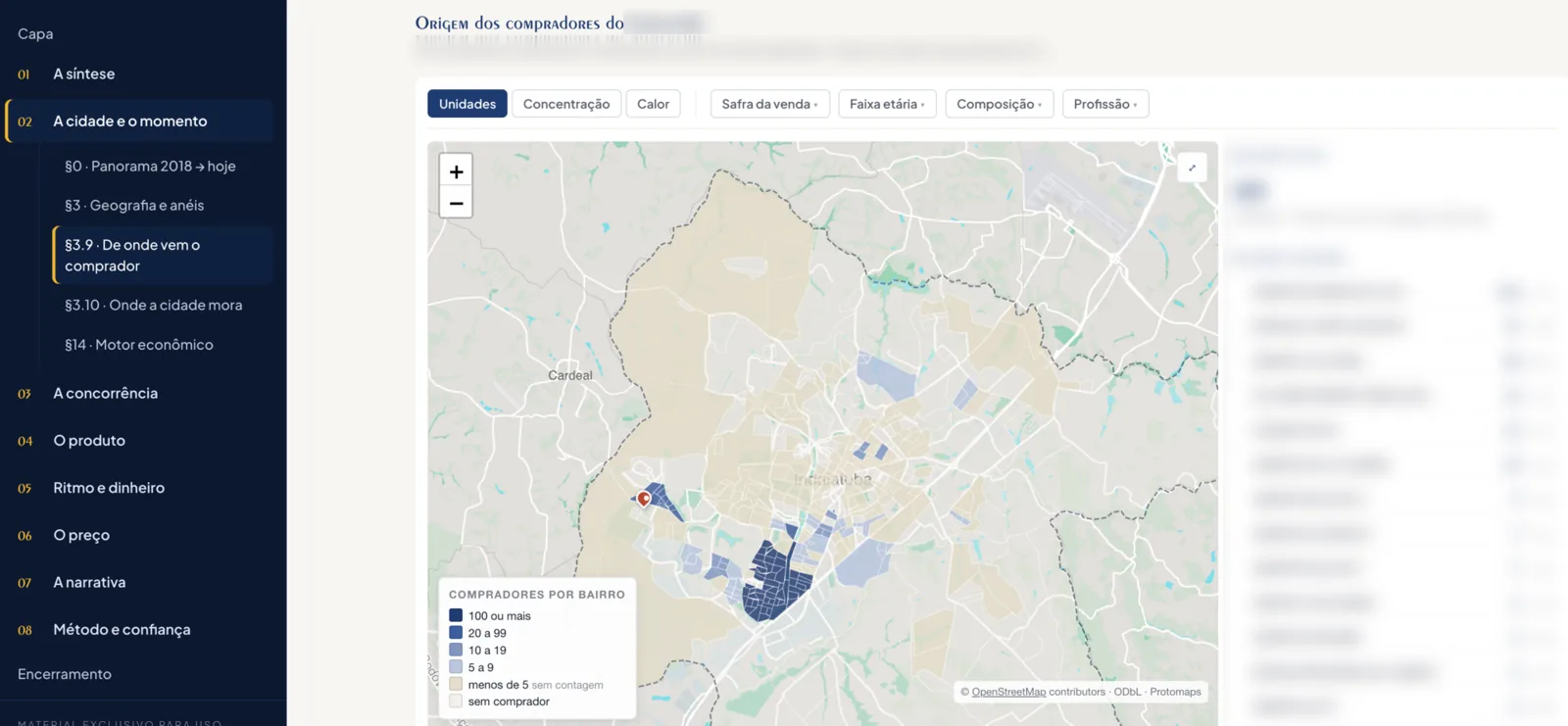Zoom in the map with plus button
1568x726 pixels.
[456, 171]
